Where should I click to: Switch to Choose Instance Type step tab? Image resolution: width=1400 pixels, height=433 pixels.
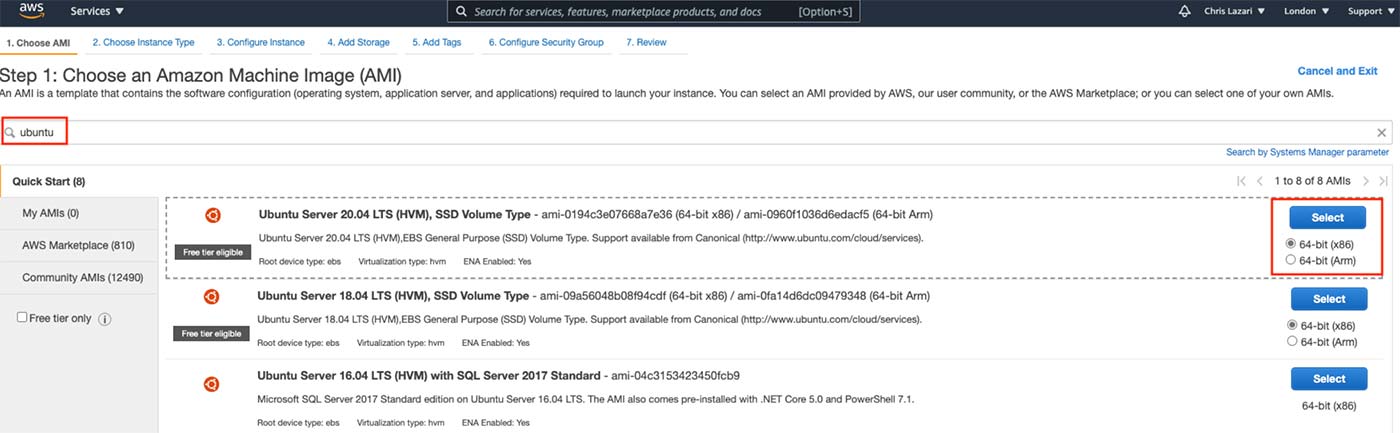143,43
